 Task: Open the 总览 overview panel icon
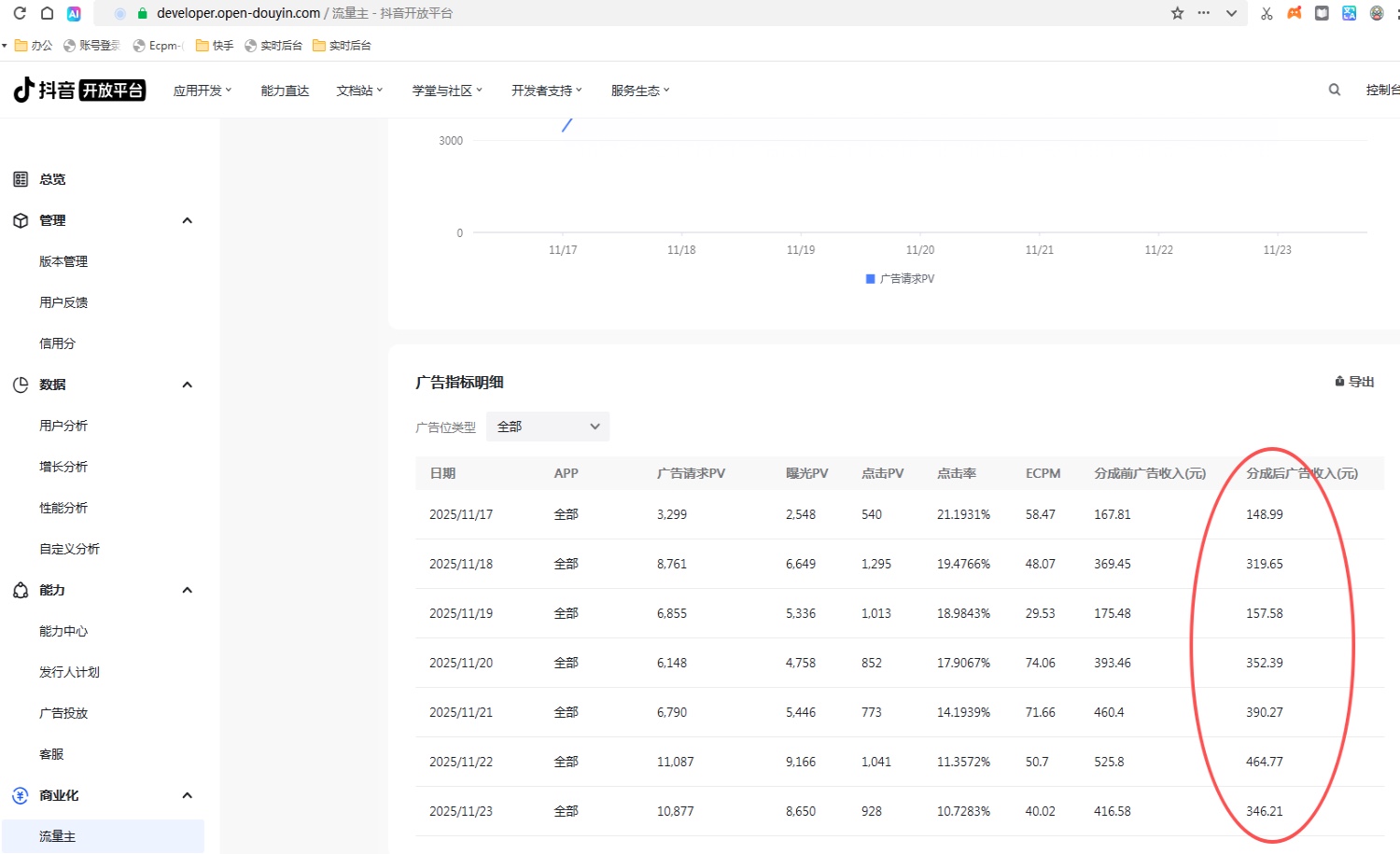click(20, 178)
